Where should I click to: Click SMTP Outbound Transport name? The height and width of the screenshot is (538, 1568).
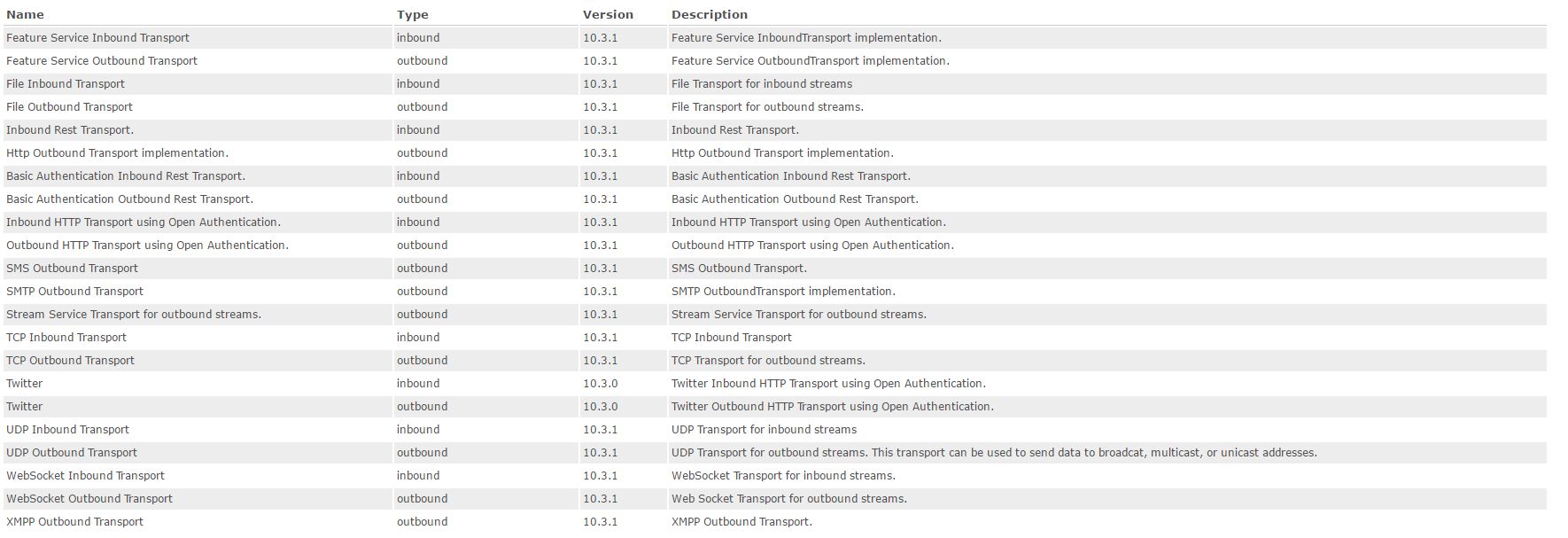[74, 292]
